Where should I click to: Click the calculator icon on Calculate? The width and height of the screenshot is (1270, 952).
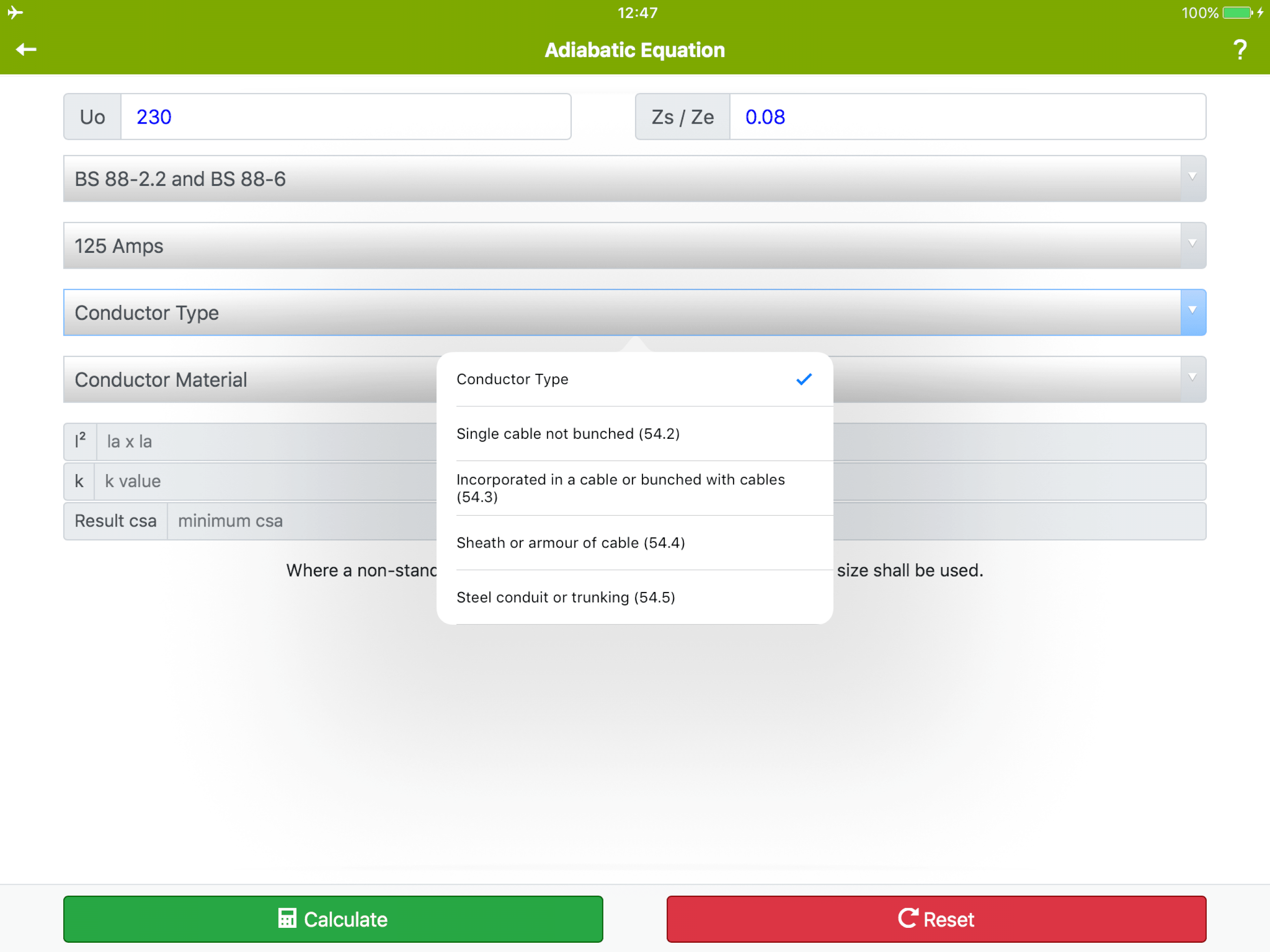tap(287, 918)
